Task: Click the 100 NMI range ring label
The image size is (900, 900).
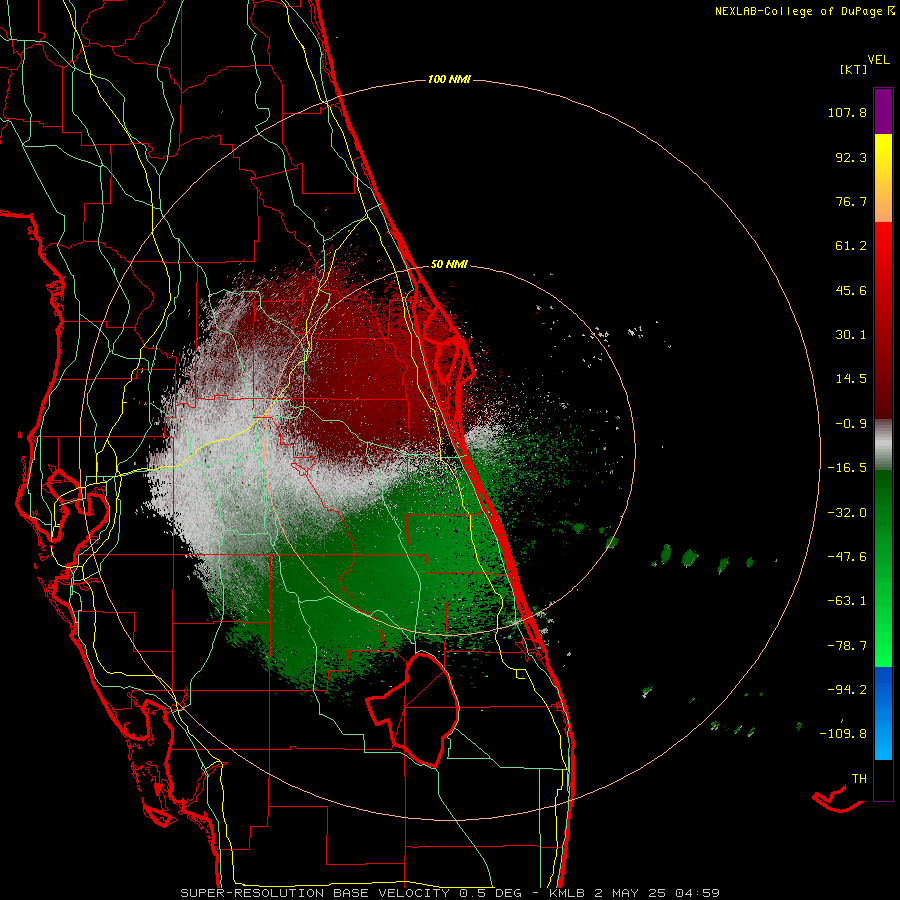Action: point(449,79)
